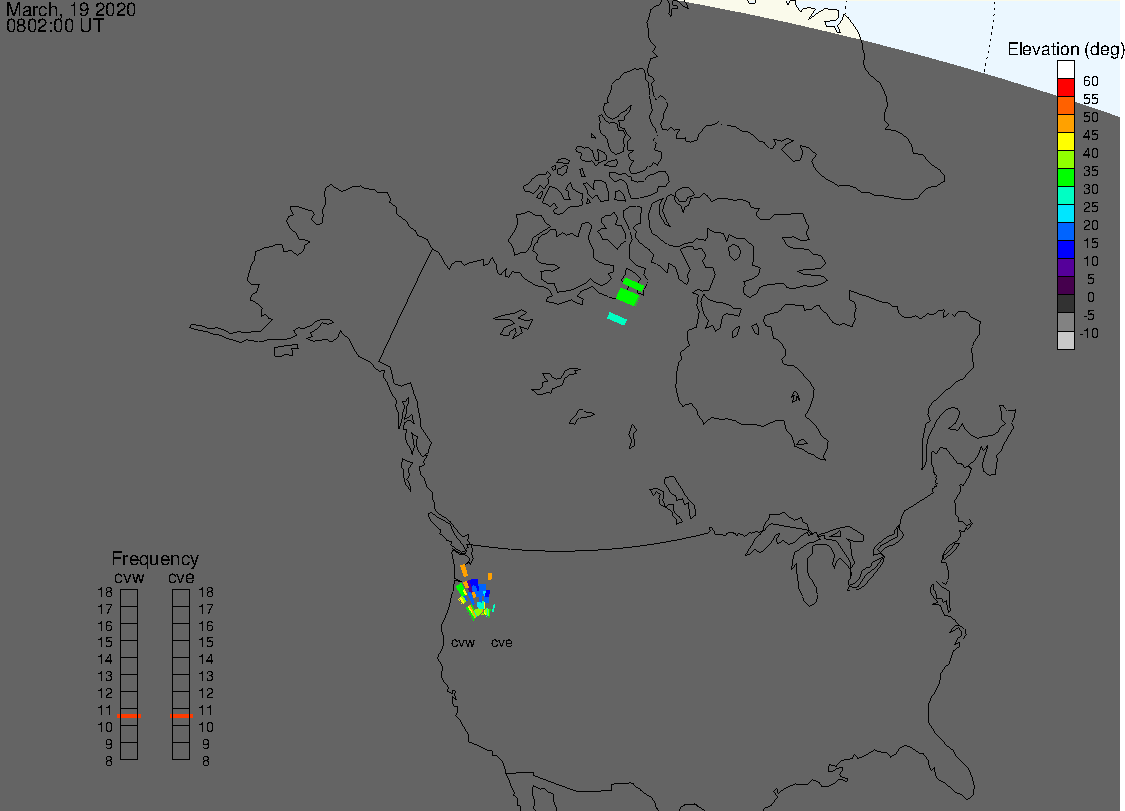Image resolution: width=1125 pixels, height=811 pixels.
Task: Click the "cvw" radar label on the map
Action: (x=463, y=642)
